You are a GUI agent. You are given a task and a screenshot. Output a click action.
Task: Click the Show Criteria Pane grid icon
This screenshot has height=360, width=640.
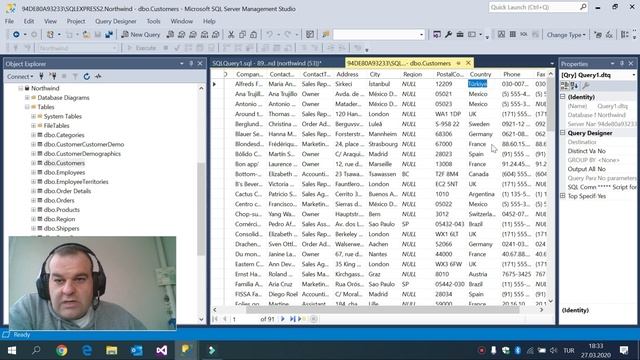(x=513, y=35)
